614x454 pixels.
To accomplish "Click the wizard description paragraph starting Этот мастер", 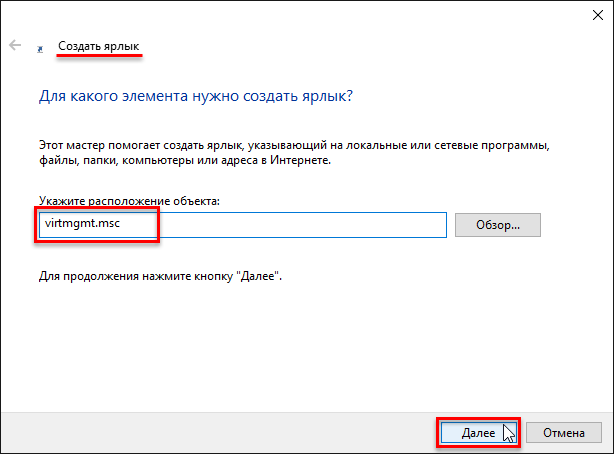I will (294, 153).
